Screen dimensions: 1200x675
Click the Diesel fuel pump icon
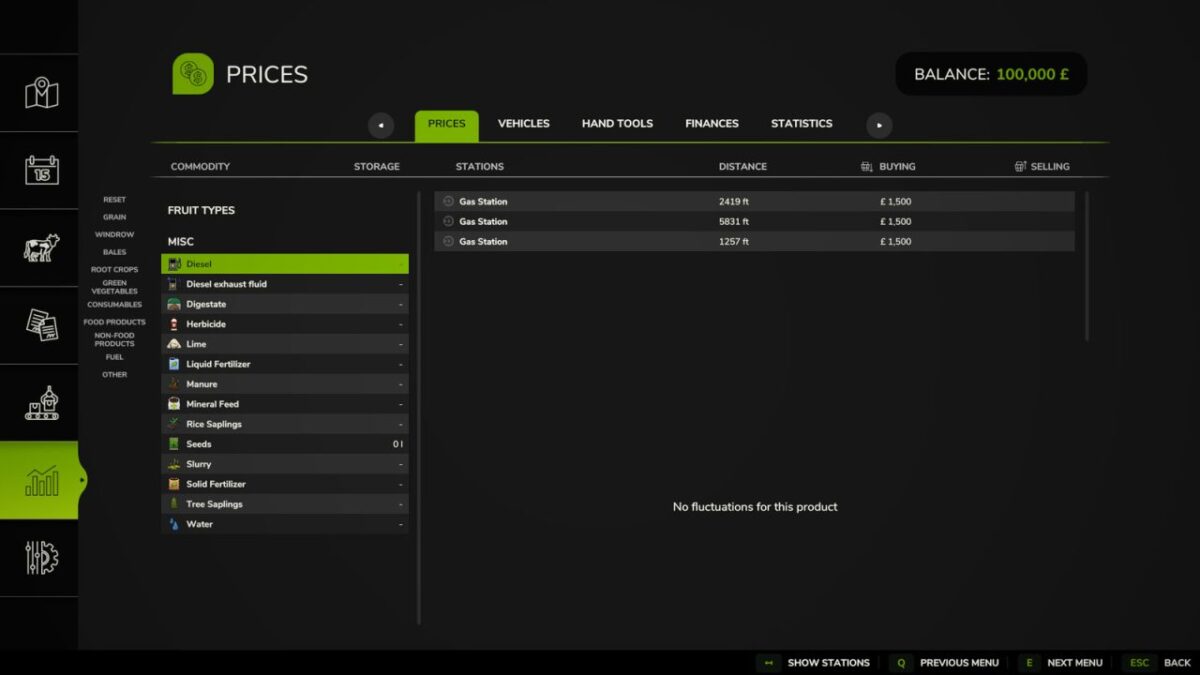pos(174,264)
